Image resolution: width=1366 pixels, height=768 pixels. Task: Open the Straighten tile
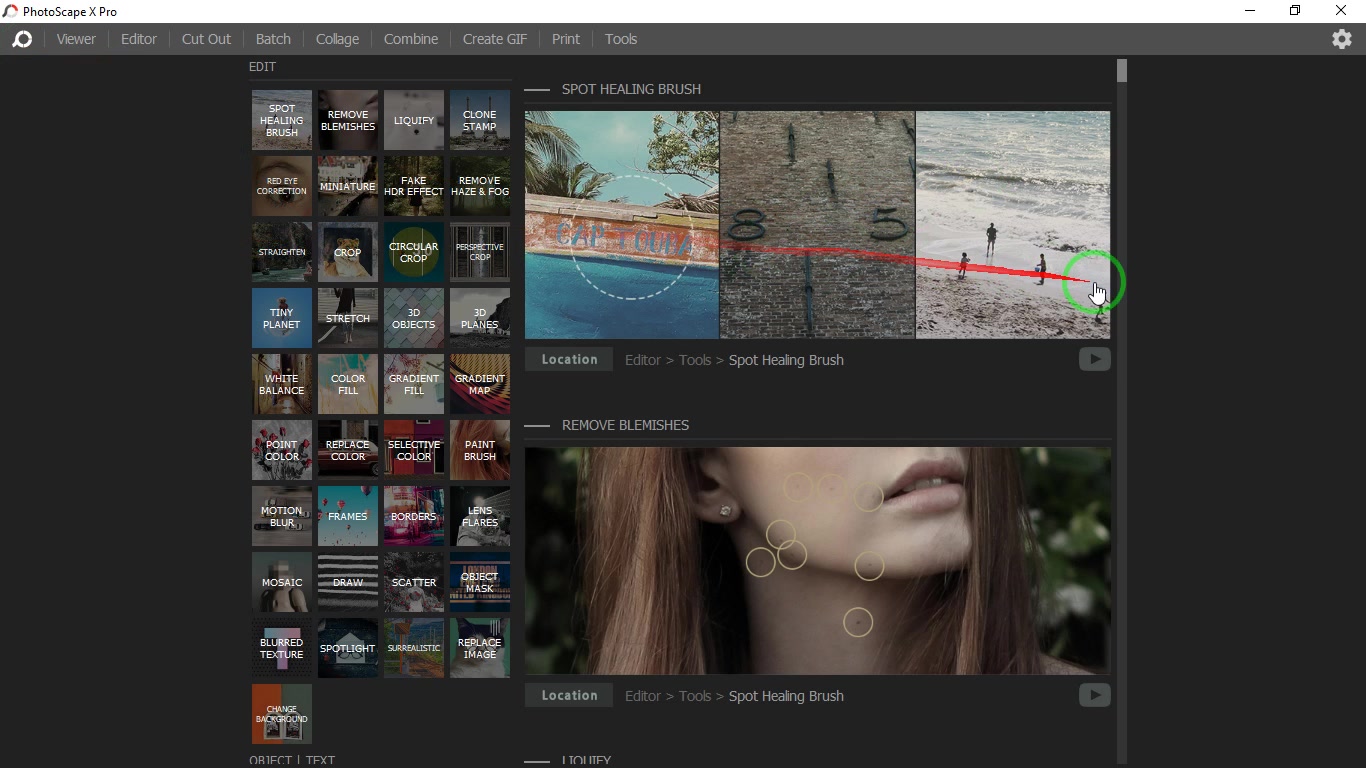click(282, 252)
